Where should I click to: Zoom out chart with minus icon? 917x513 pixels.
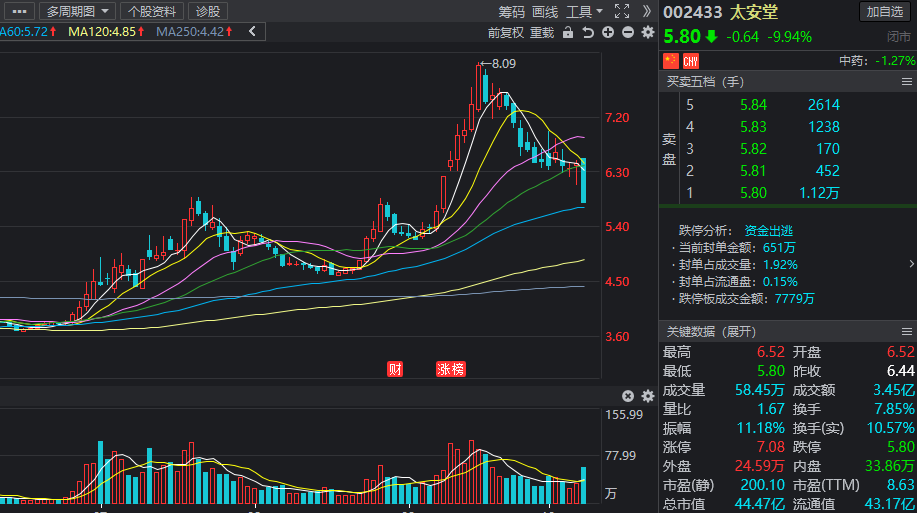pos(628,32)
